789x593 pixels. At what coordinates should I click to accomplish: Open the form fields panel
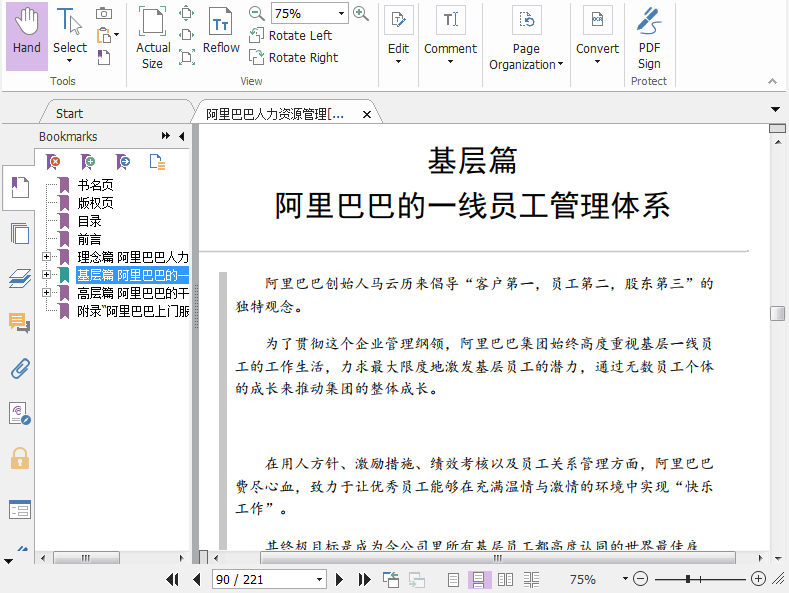point(20,509)
